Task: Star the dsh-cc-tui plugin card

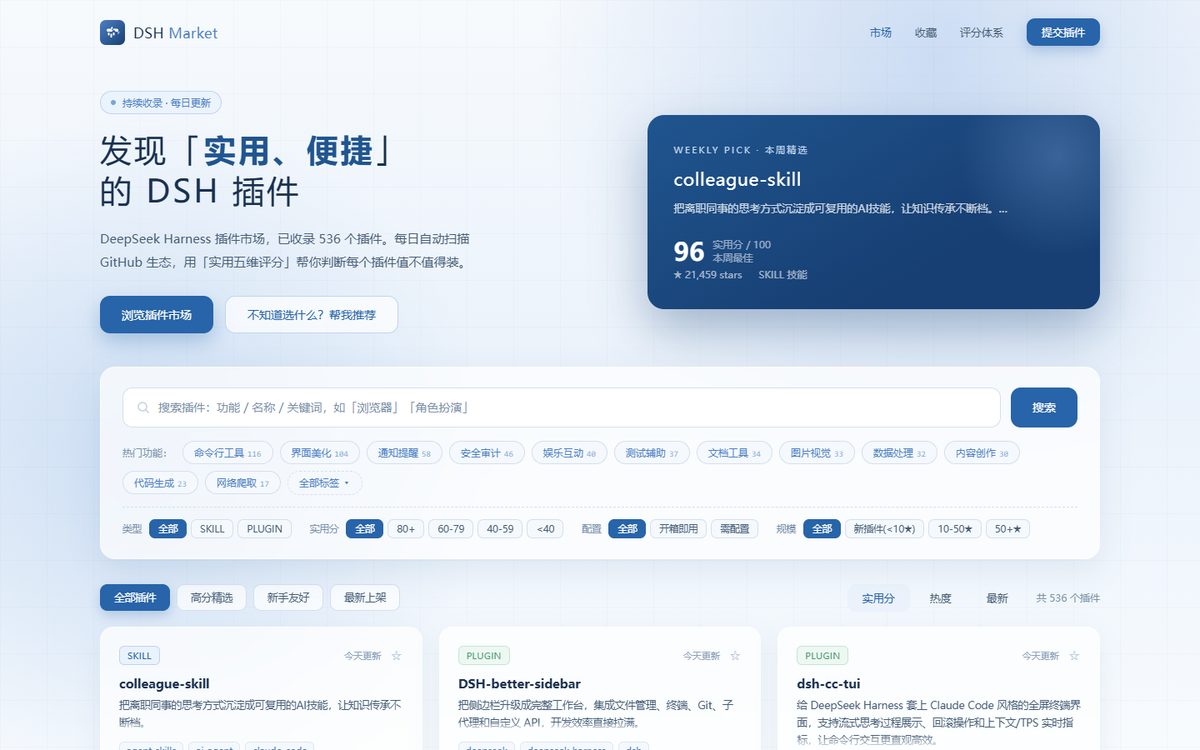Action: (x=1074, y=656)
